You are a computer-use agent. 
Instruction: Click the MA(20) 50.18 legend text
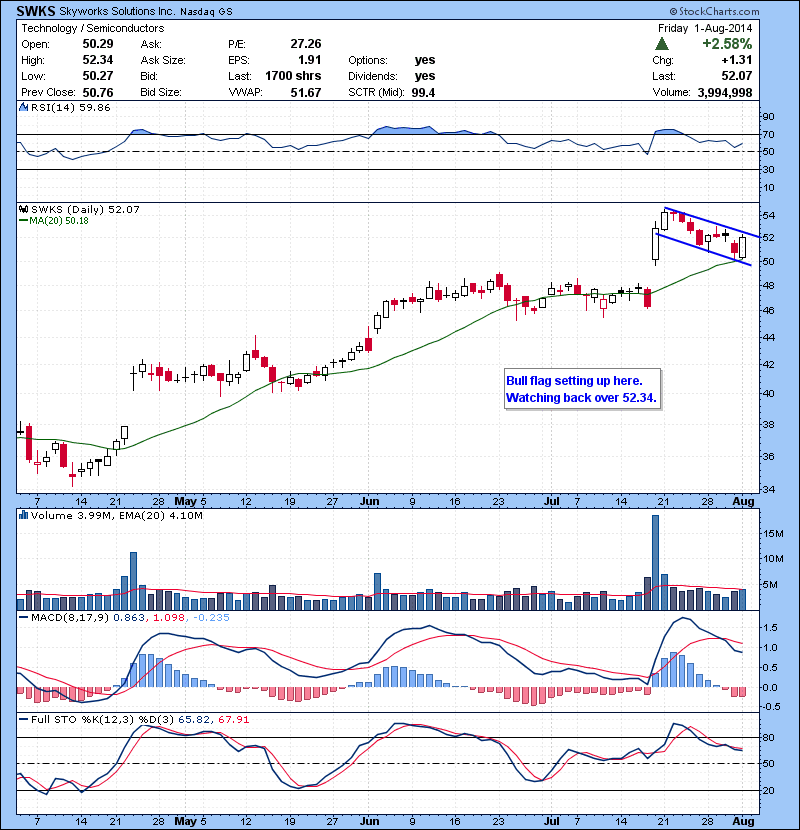(59, 221)
